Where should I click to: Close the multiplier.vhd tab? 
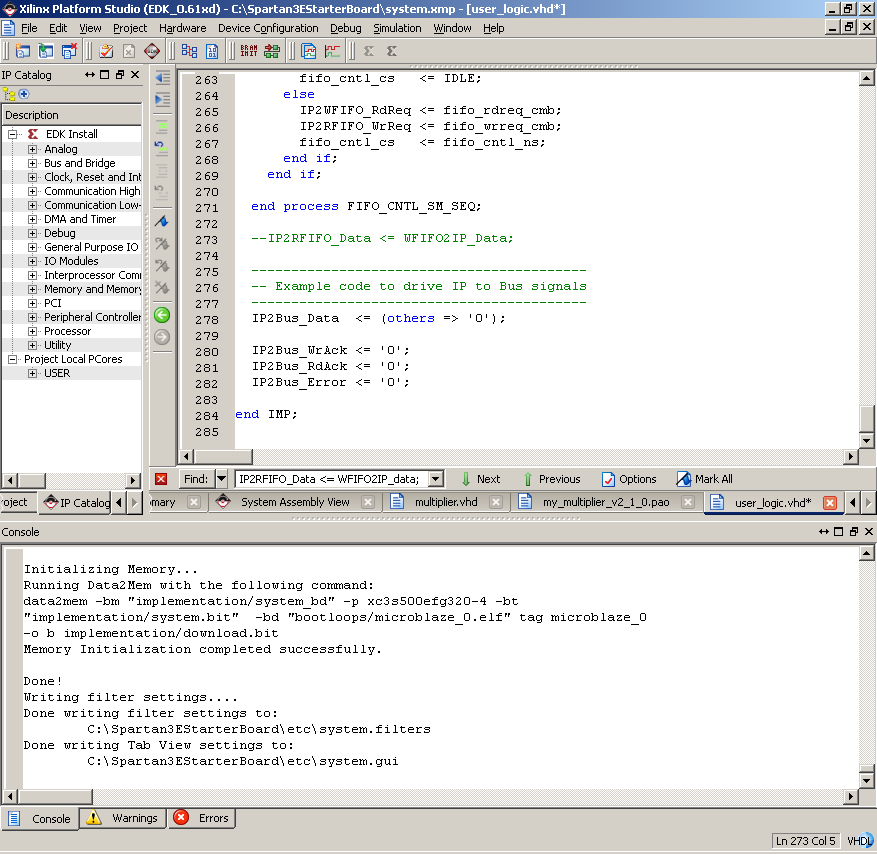tap(496, 502)
